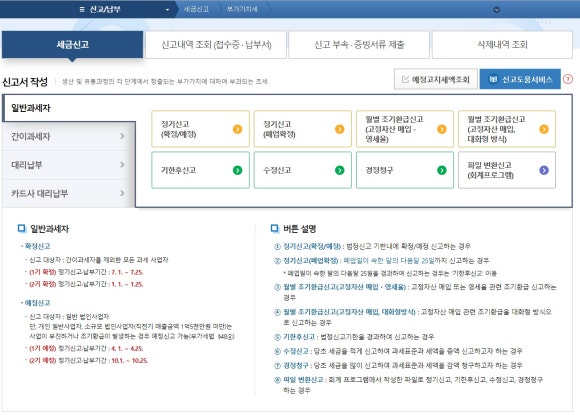Click the 일반과세자 section heading below

(50, 229)
